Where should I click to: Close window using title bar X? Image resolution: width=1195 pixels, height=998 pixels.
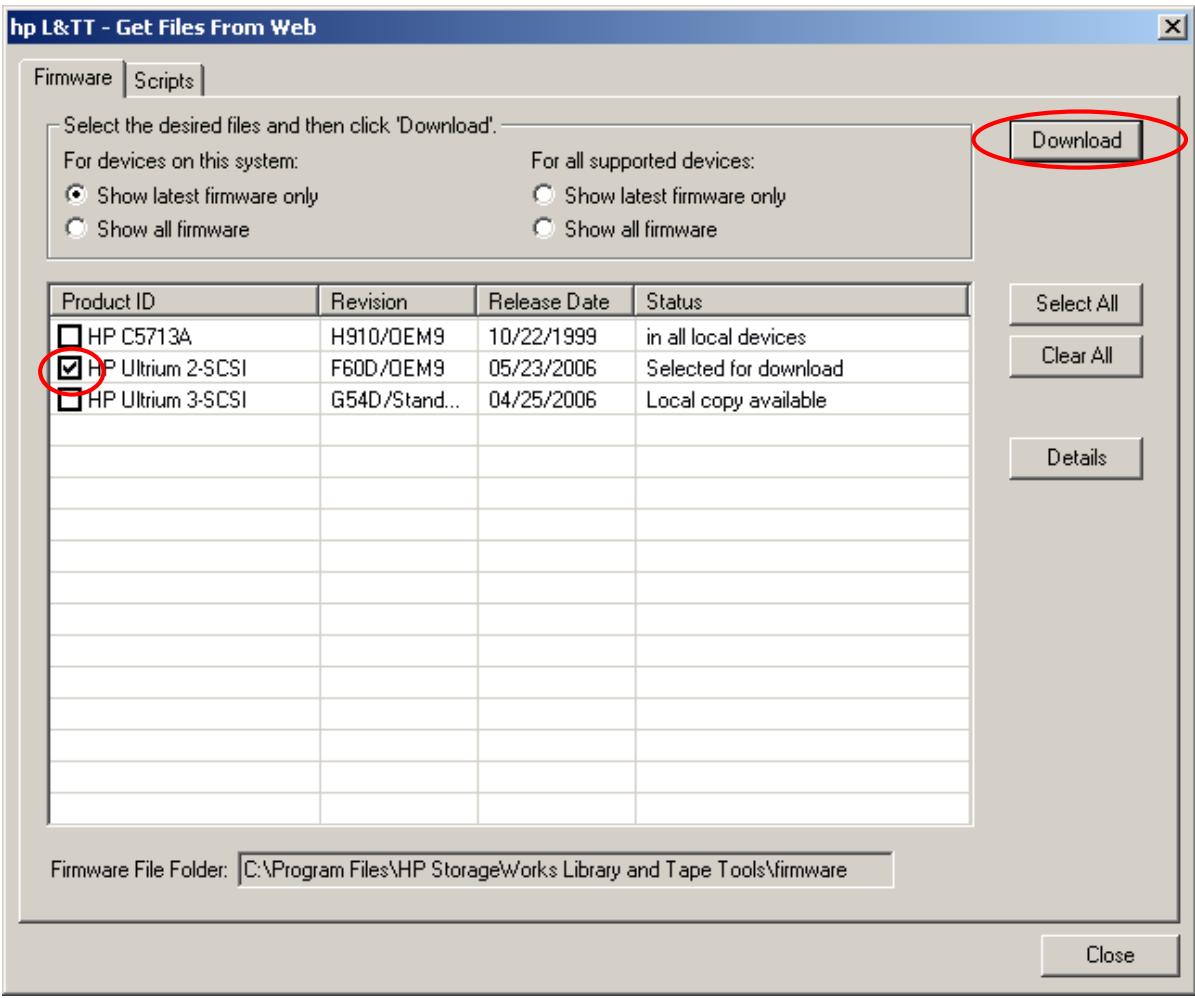pyautogui.click(x=1172, y=27)
